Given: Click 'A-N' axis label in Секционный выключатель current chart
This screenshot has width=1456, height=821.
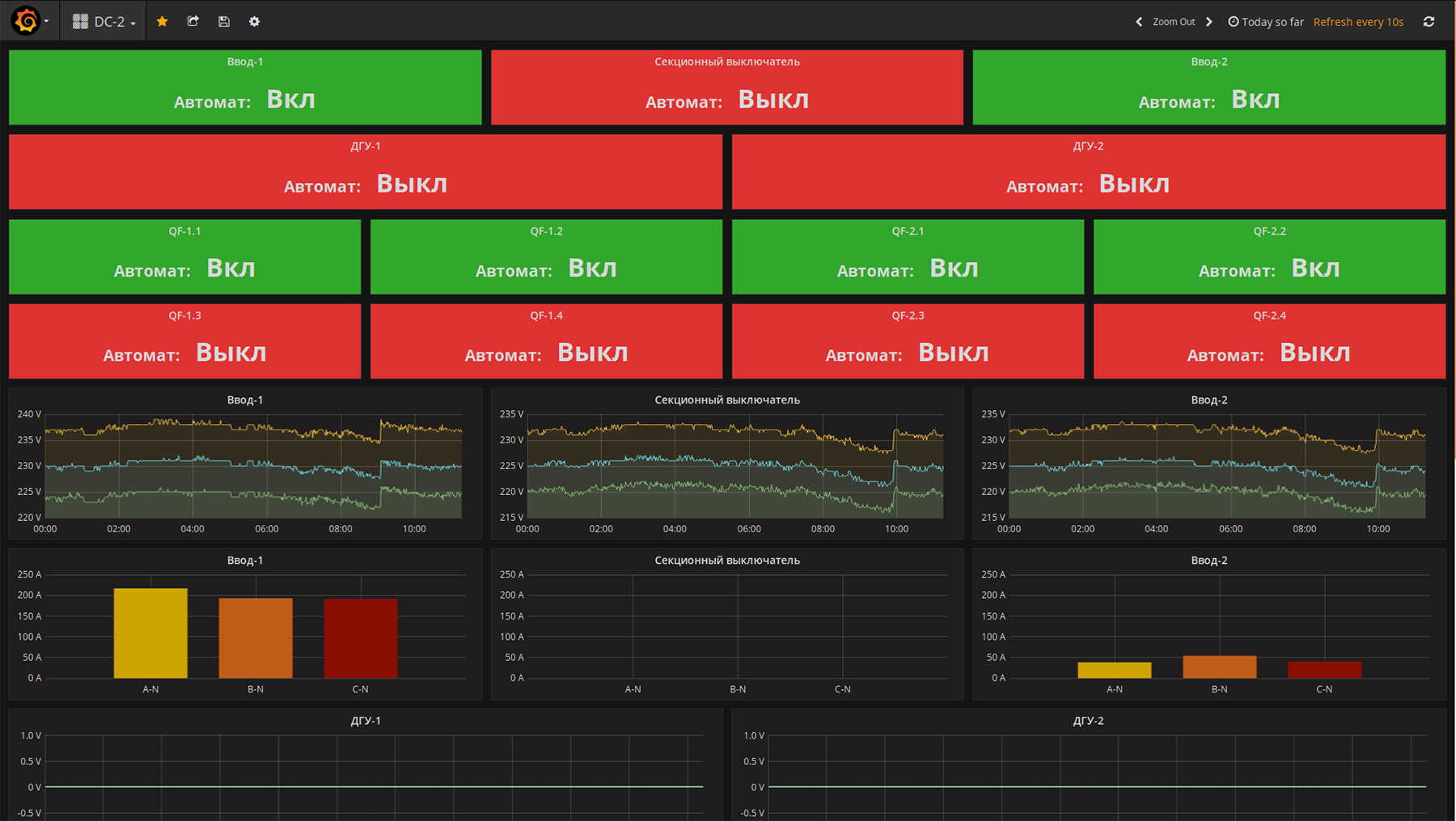Looking at the screenshot, I should coord(633,689).
